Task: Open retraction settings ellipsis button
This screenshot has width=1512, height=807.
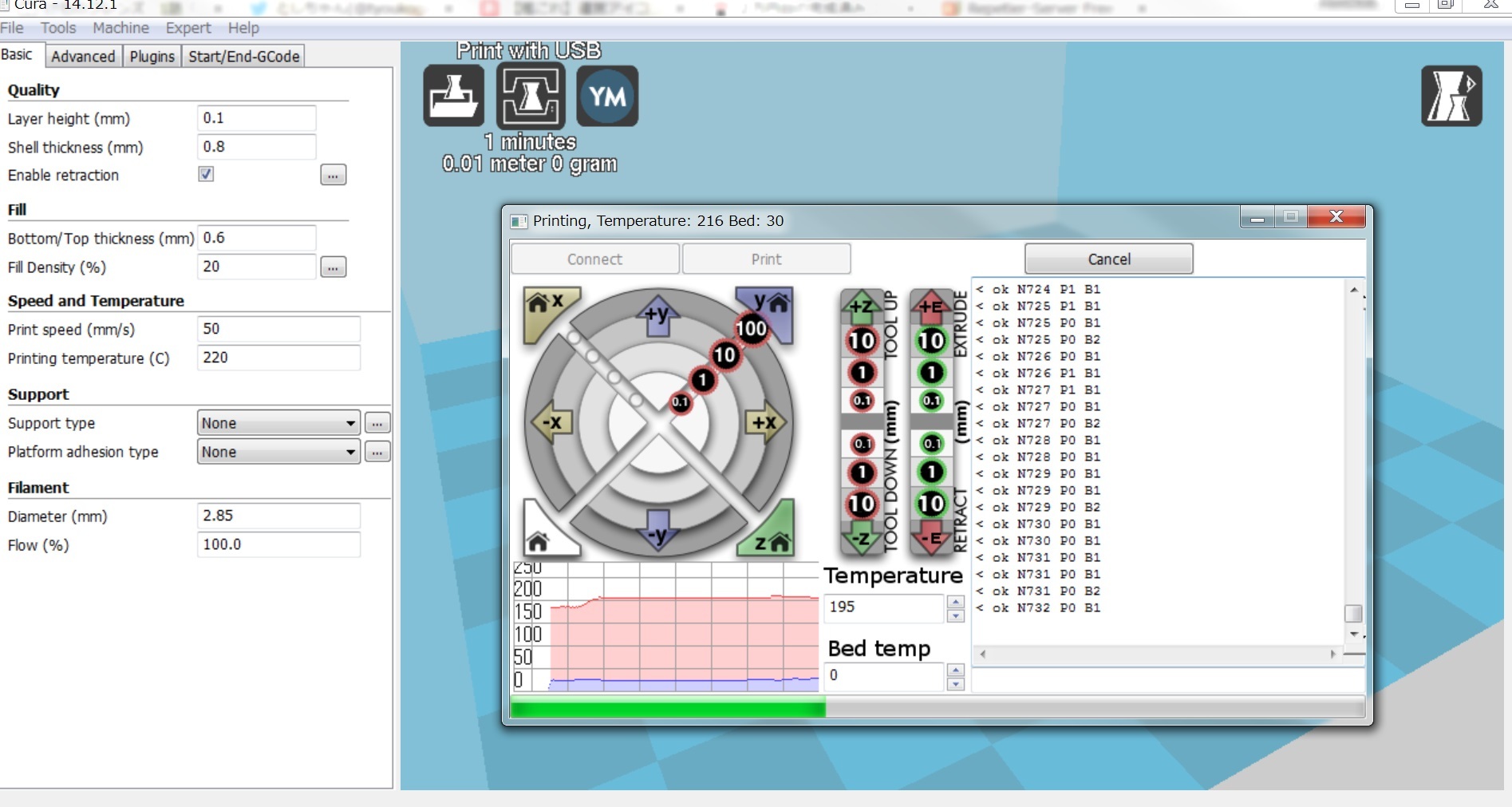Action: click(x=333, y=175)
